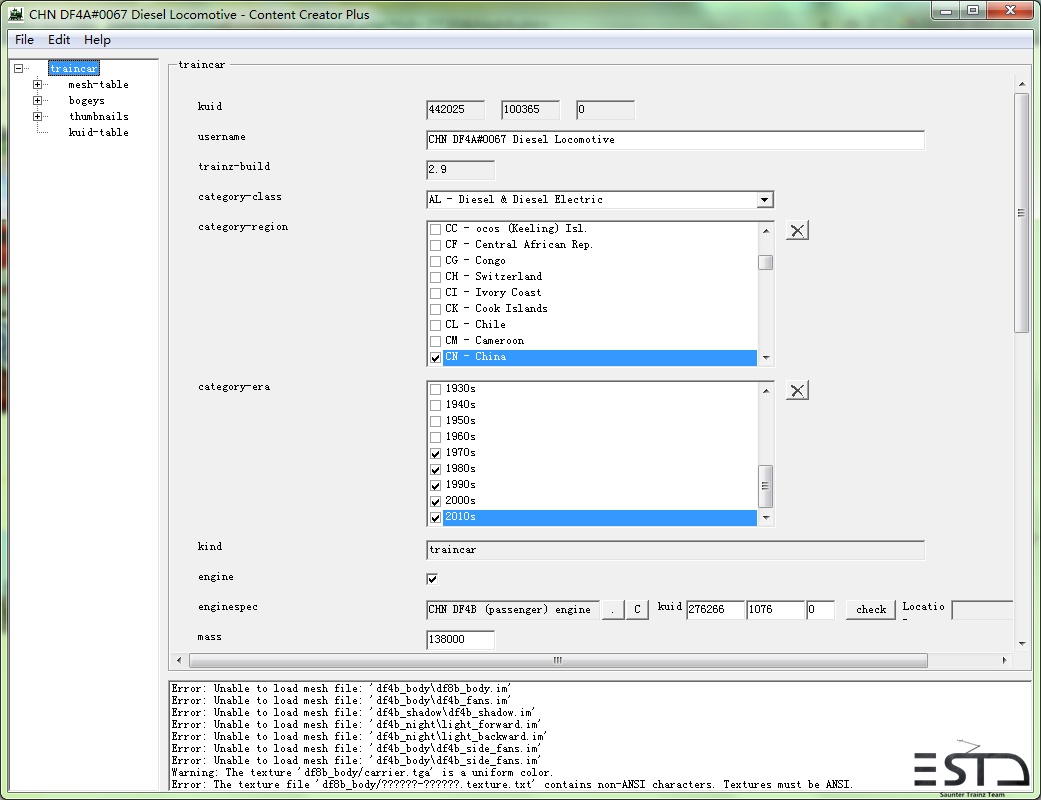Open the Help menu
The width and height of the screenshot is (1041, 800).
click(x=97, y=40)
